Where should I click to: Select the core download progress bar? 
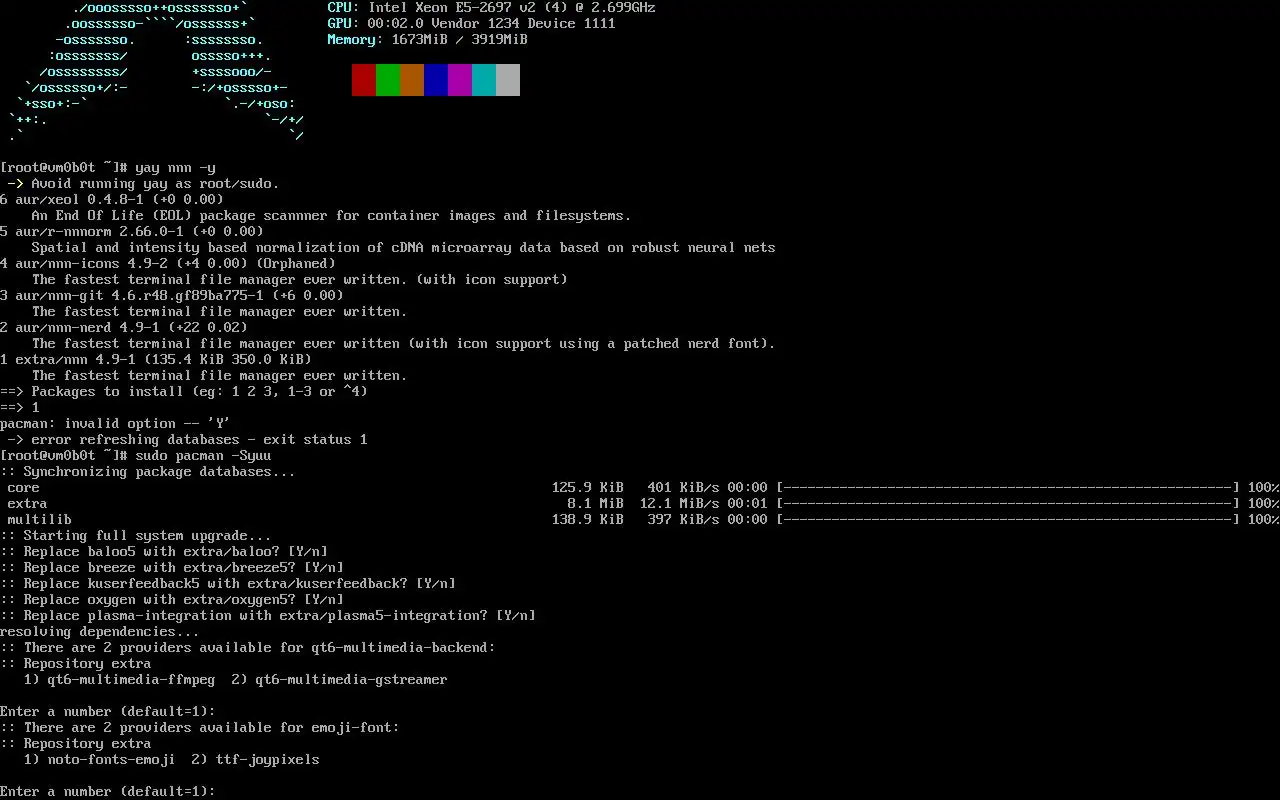click(1008, 488)
